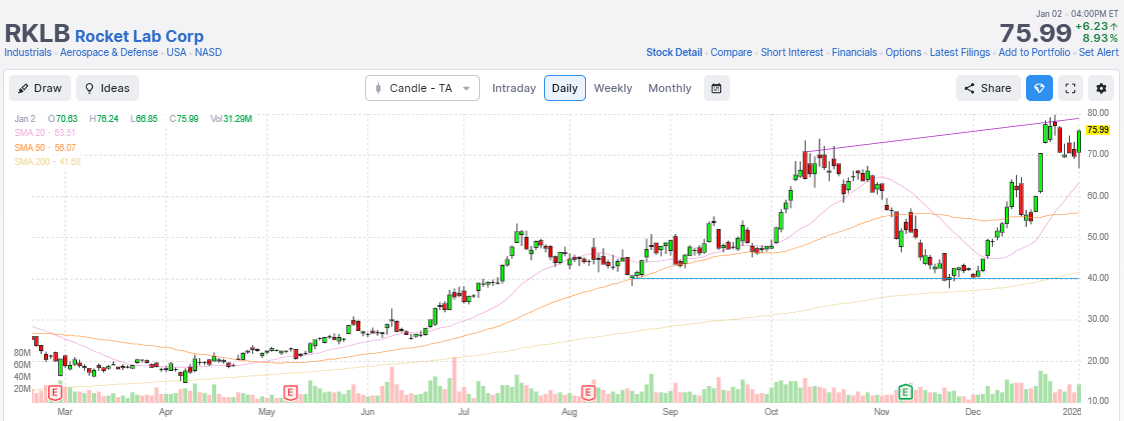Open the USA country link

click(176, 52)
